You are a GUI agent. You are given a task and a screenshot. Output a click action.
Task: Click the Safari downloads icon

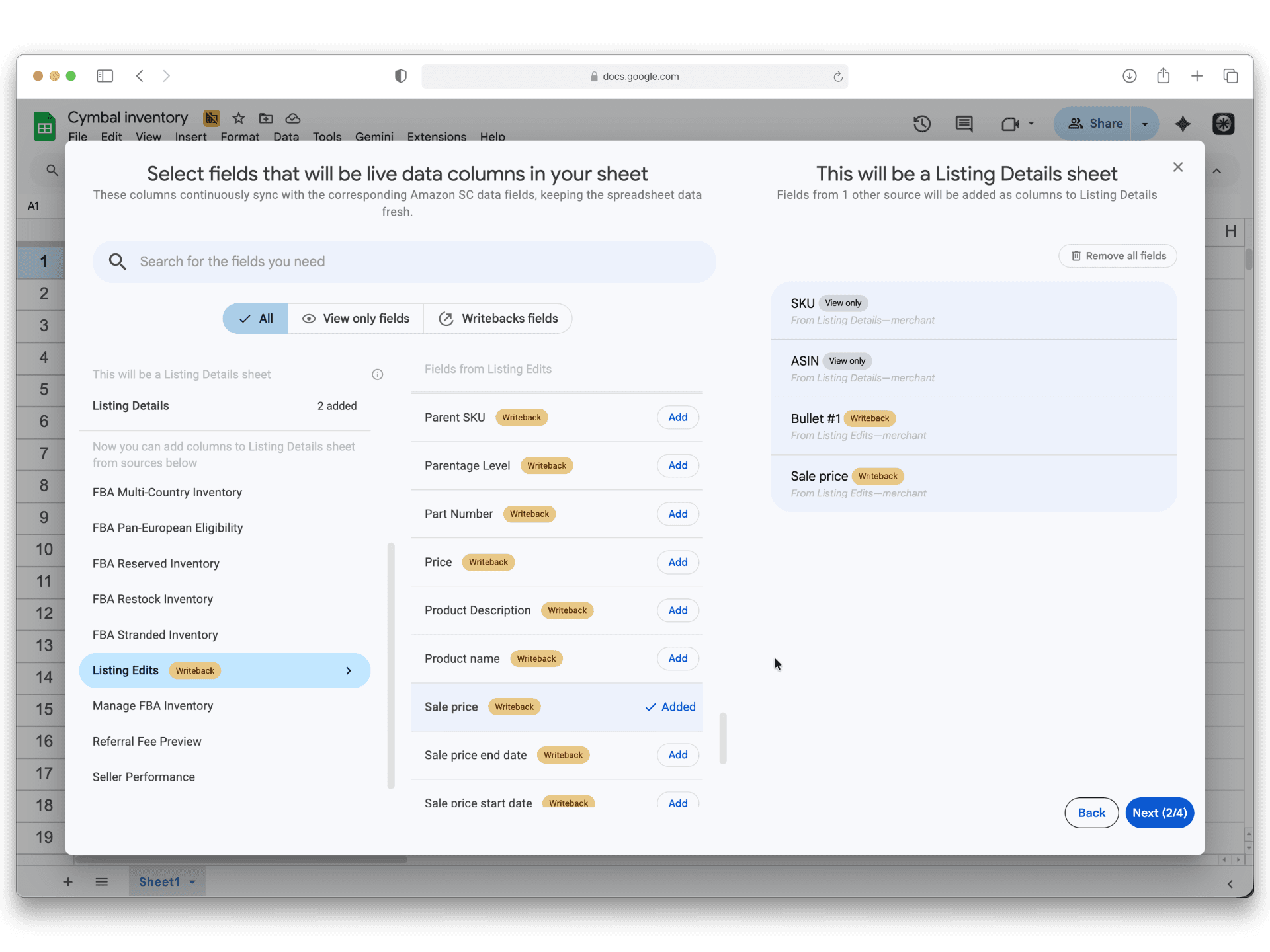coord(1129,76)
